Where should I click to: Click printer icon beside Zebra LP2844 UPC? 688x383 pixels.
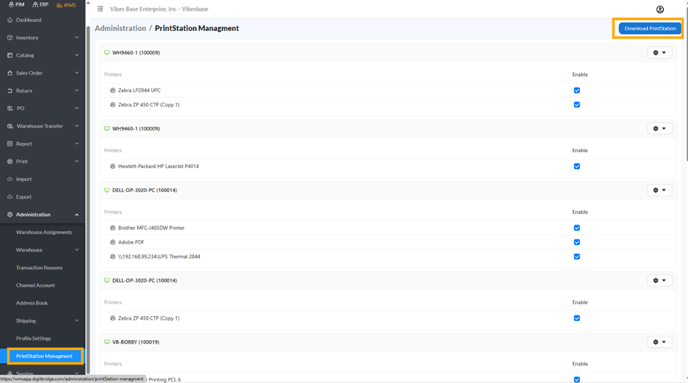click(112, 90)
